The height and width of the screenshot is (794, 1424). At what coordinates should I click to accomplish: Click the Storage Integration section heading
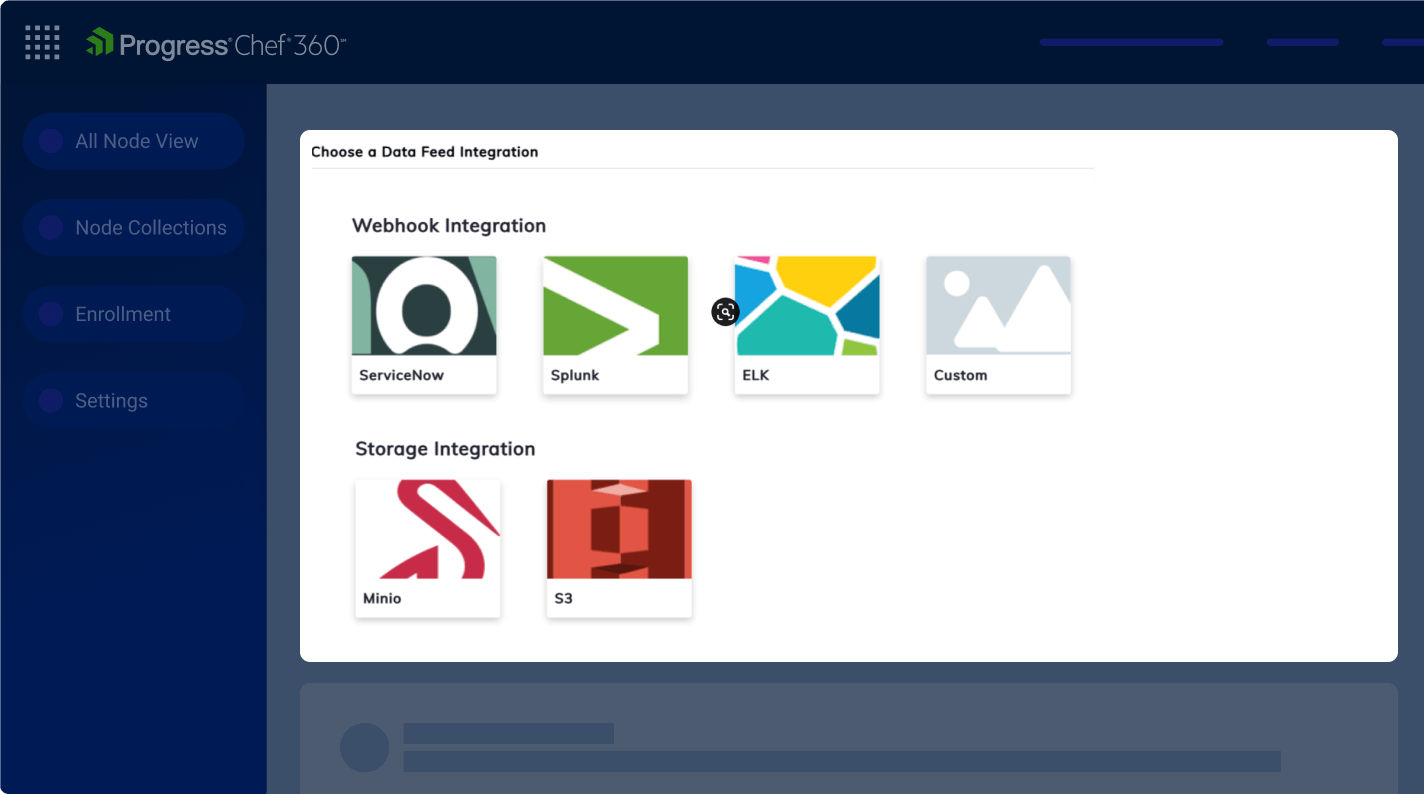pyautogui.click(x=445, y=449)
